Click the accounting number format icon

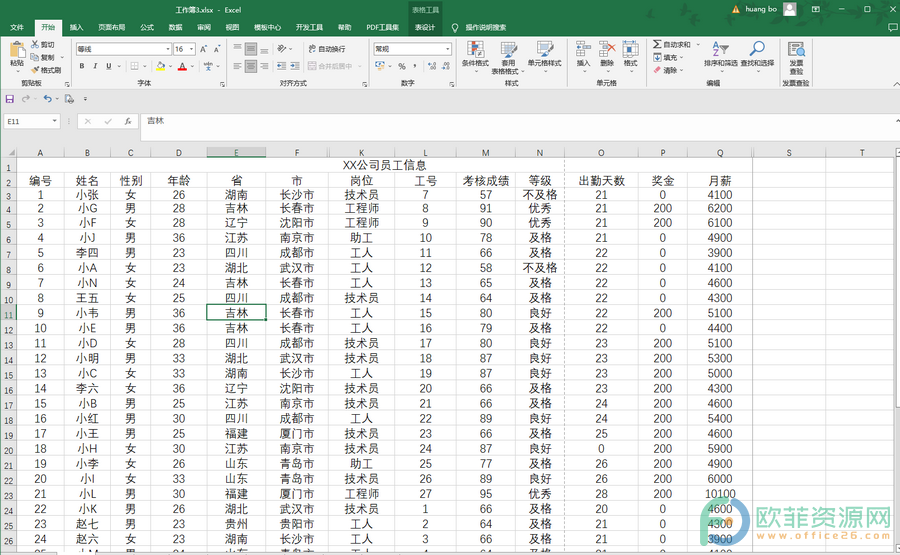tap(379, 66)
